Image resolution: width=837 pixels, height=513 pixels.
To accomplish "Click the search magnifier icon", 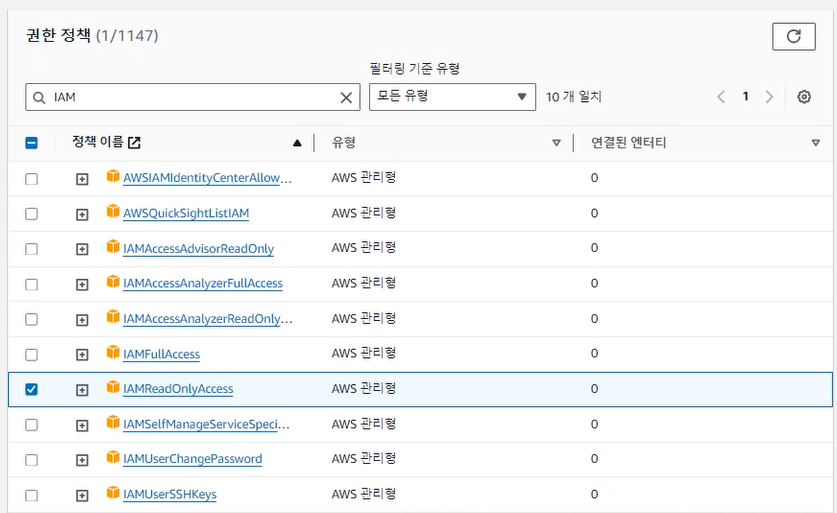I will [39, 98].
